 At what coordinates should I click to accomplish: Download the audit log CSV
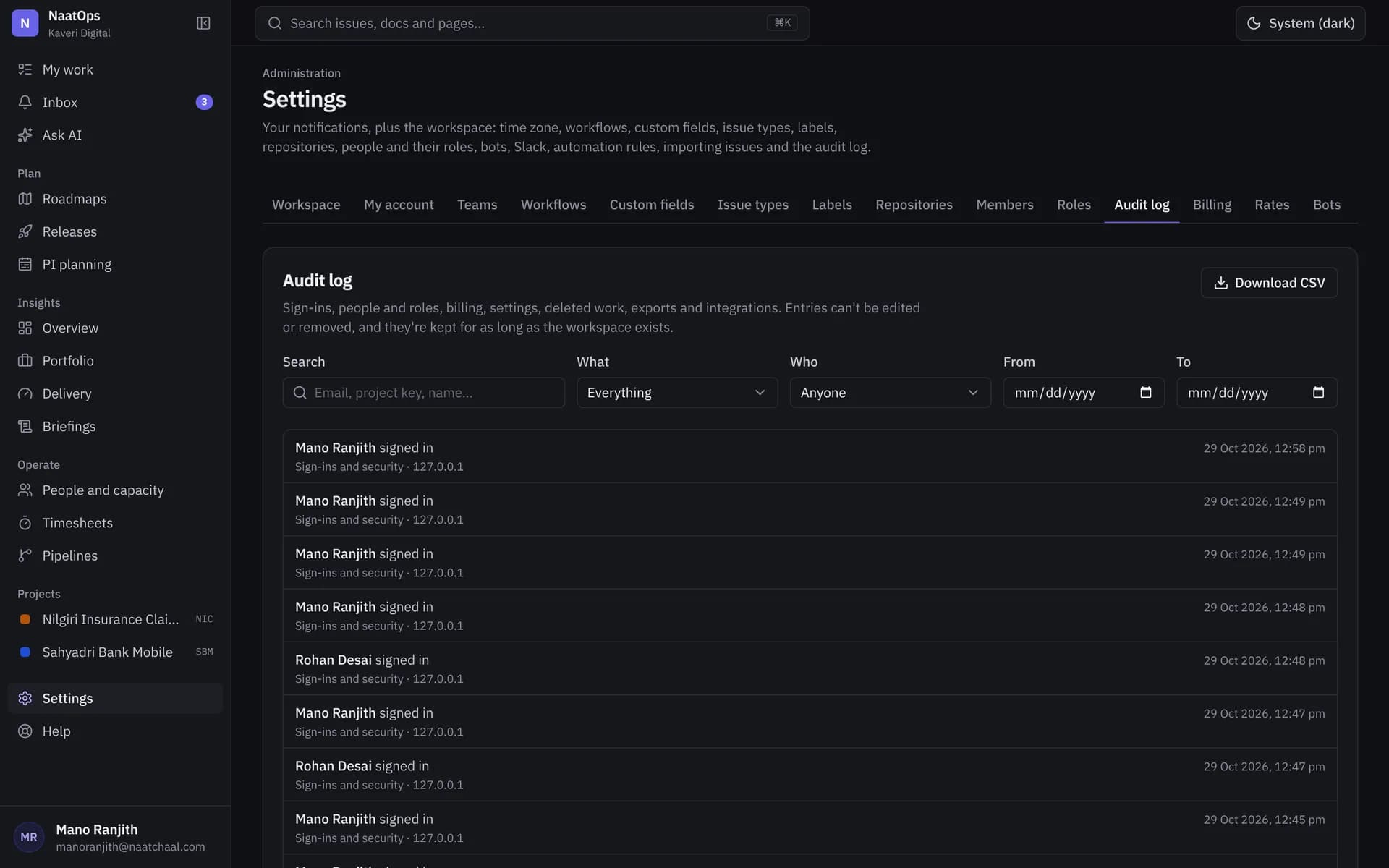pyautogui.click(x=1269, y=282)
